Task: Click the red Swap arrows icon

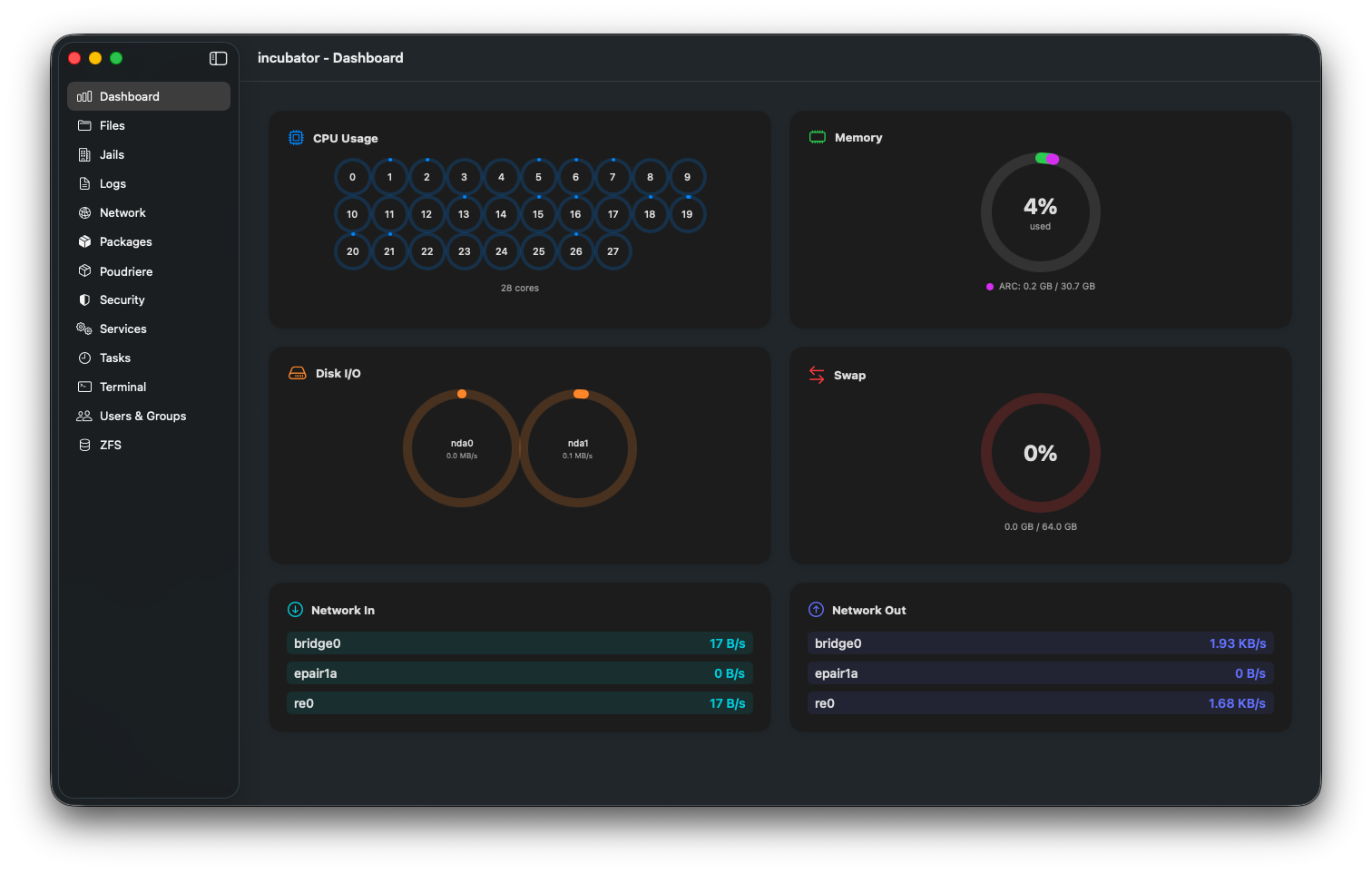Action: click(816, 375)
